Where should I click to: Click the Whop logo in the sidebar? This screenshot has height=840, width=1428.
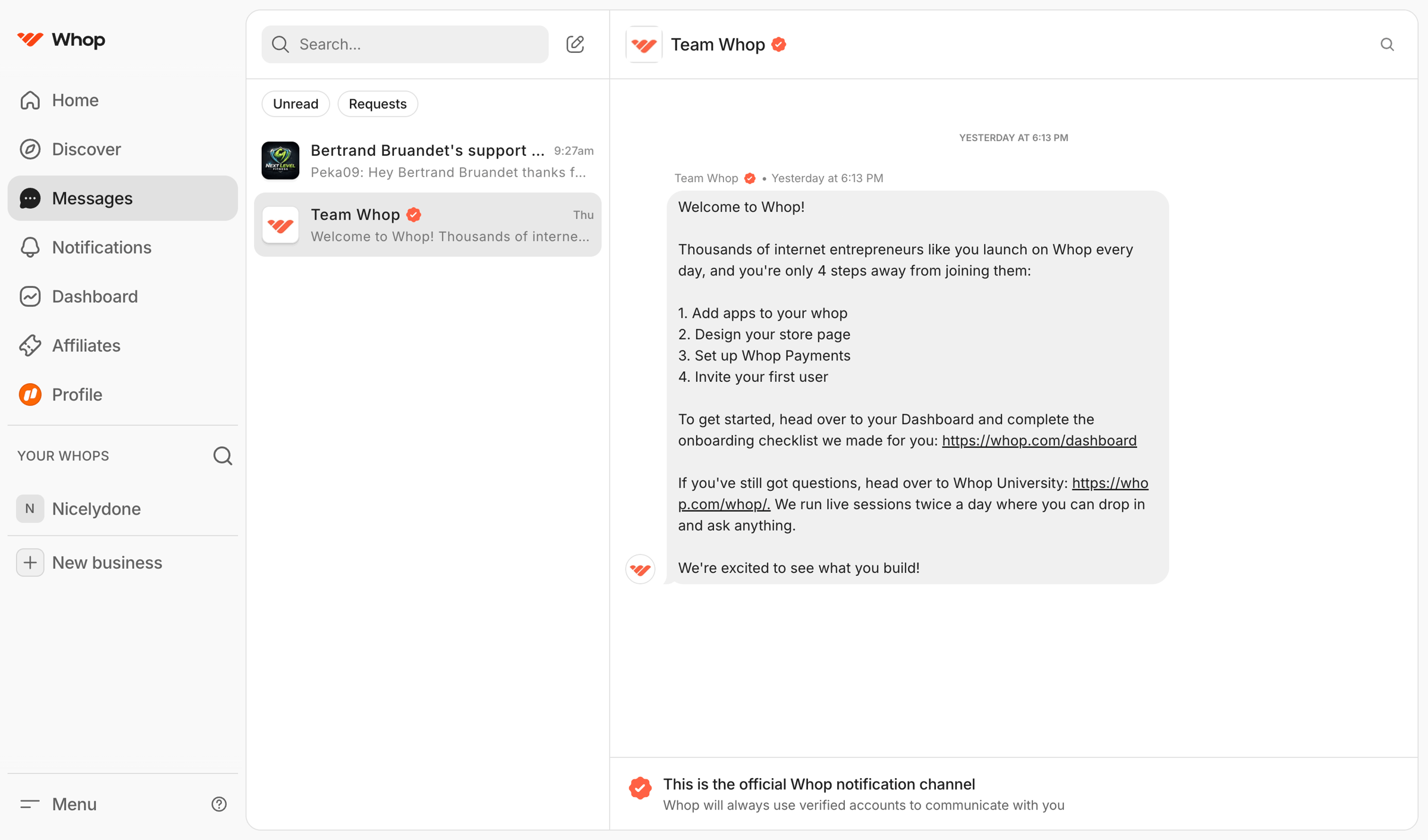point(61,40)
